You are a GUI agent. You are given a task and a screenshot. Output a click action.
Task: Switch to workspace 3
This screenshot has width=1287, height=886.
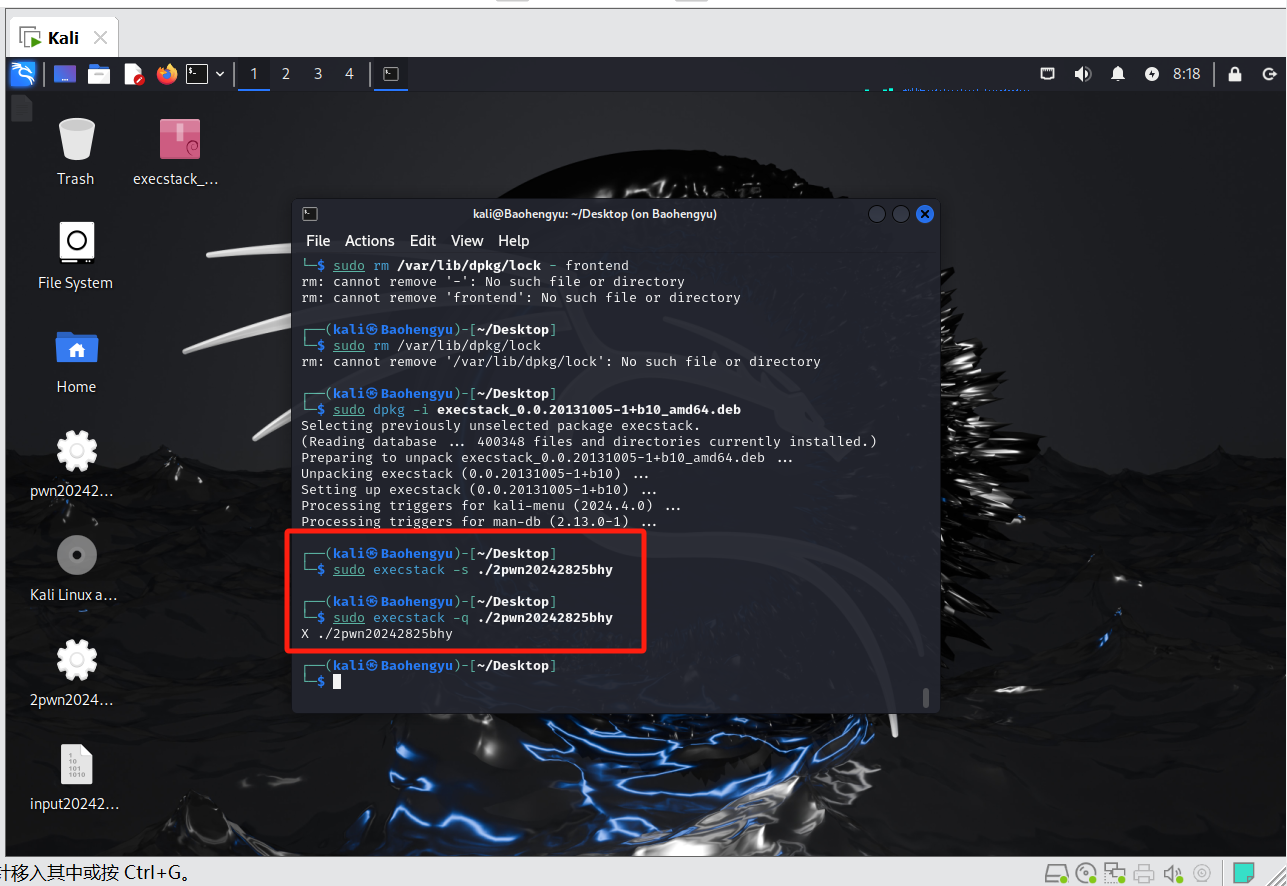(x=318, y=73)
